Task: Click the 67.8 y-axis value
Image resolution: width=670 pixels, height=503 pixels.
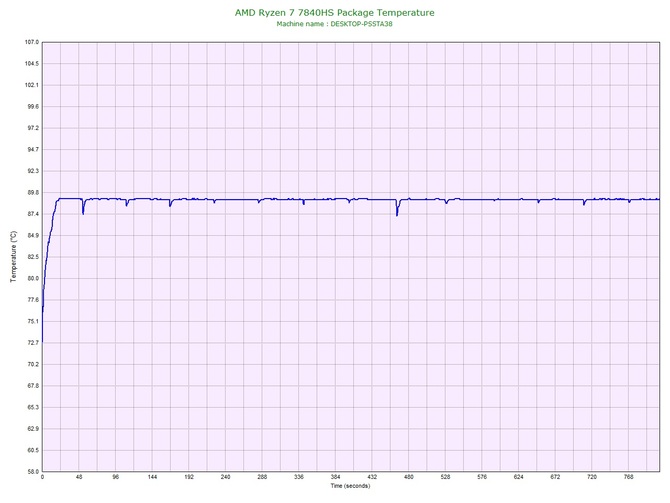Action: point(33,386)
